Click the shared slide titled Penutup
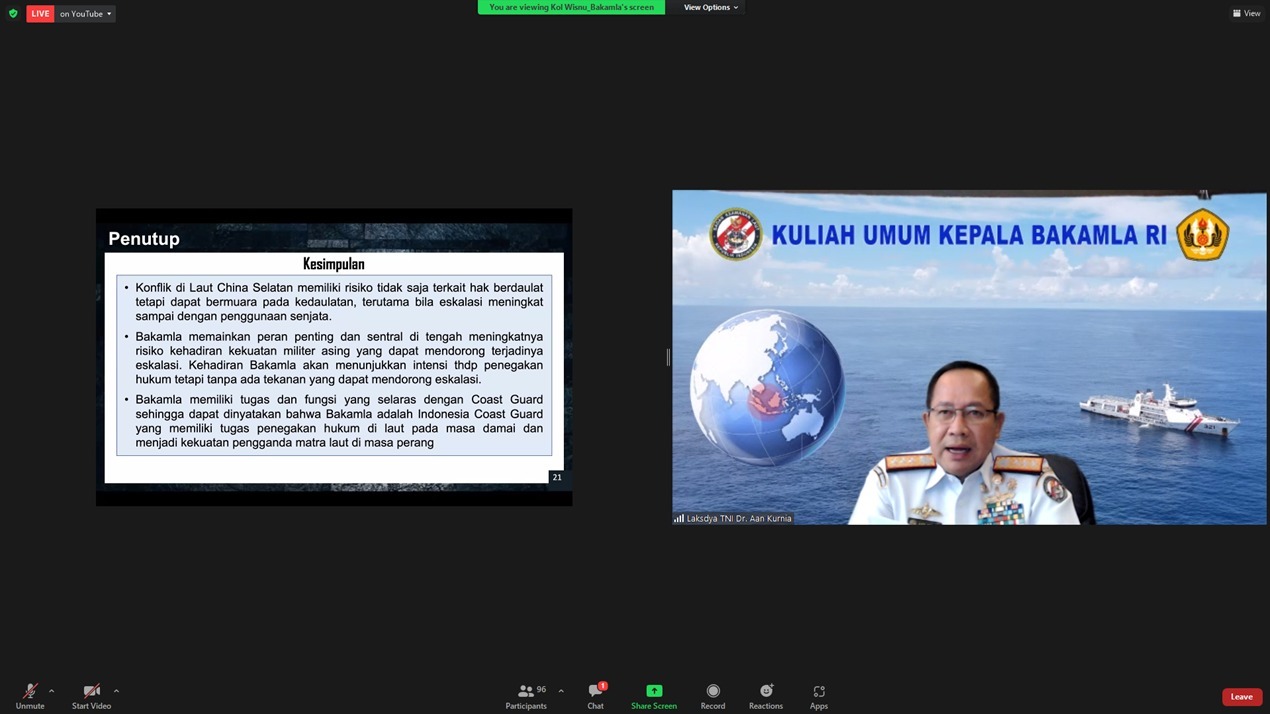This screenshot has height=714, width=1270. click(334, 357)
